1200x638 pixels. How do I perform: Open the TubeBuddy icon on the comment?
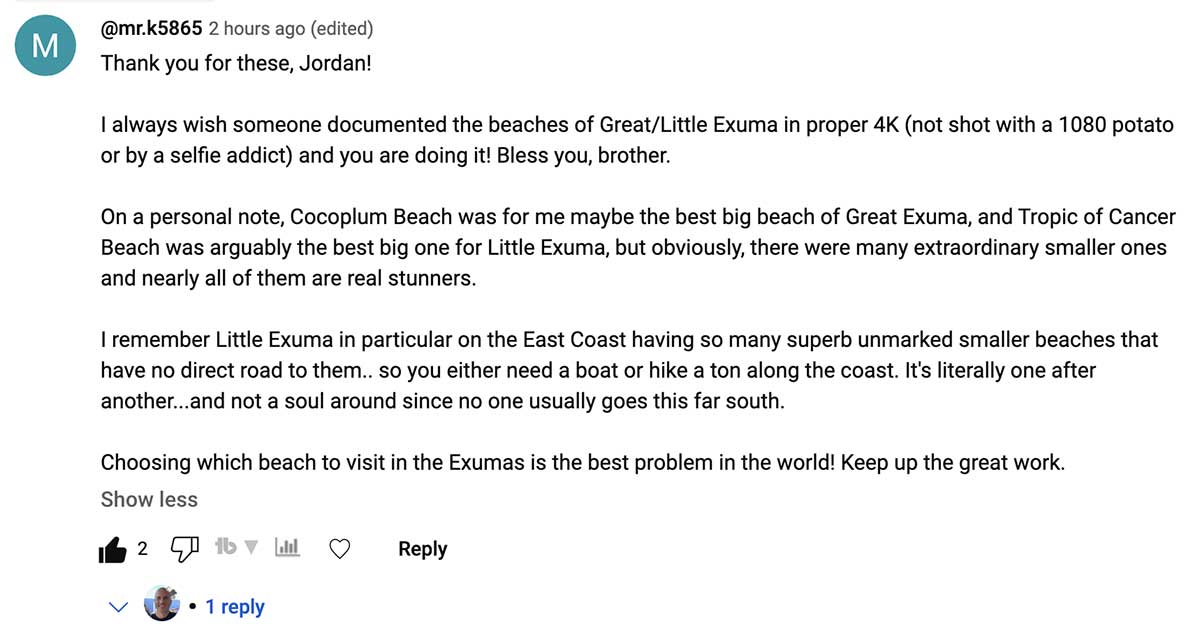(x=226, y=547)
